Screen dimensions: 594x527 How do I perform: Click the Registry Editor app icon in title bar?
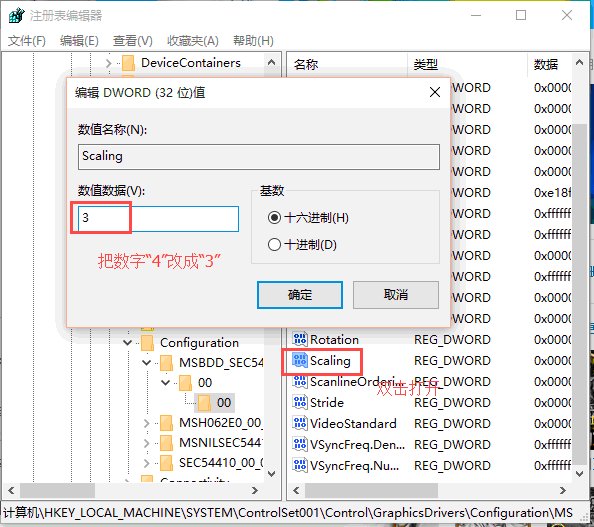pos(17,16)
